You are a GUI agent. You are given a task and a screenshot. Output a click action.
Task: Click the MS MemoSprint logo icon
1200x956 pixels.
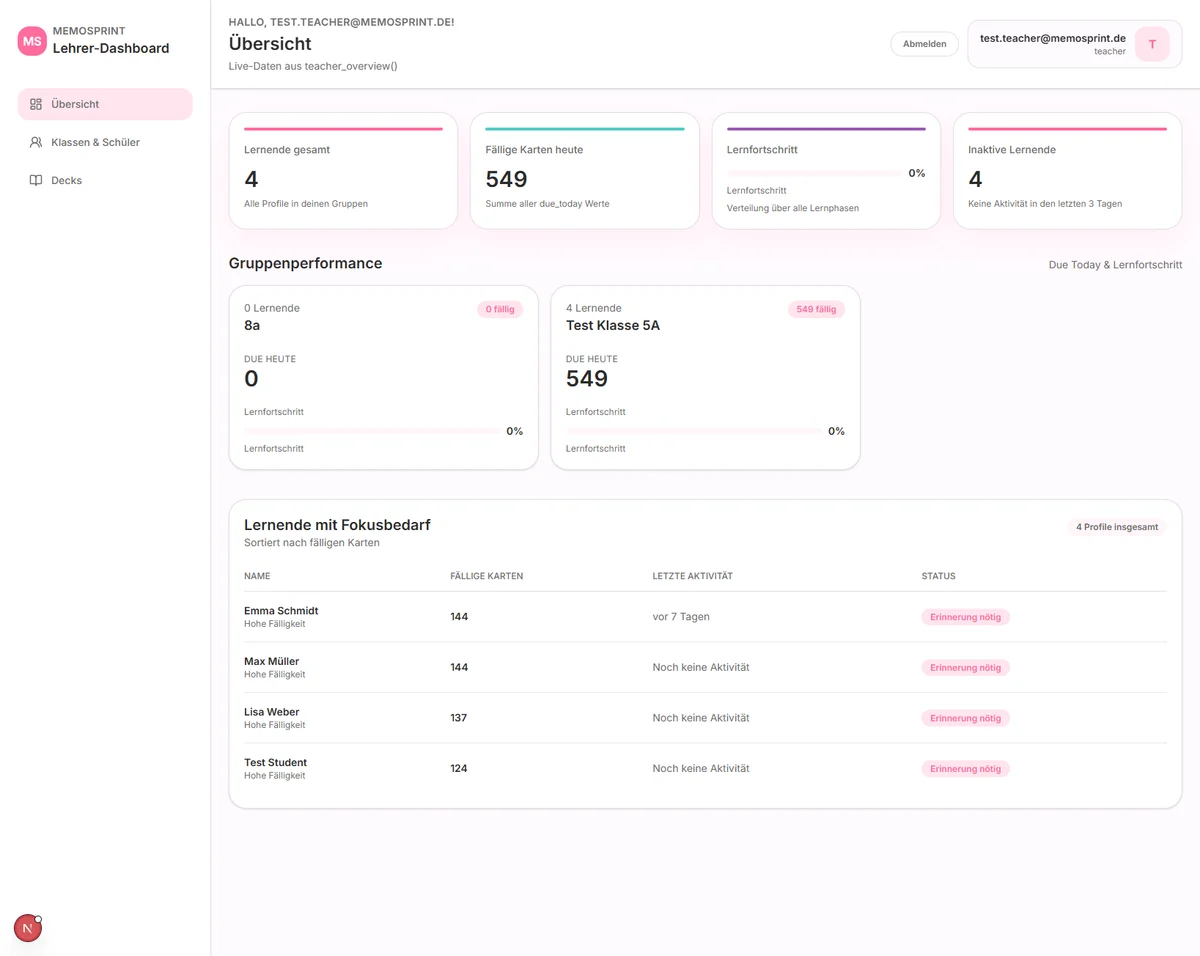tap(31, 41)
